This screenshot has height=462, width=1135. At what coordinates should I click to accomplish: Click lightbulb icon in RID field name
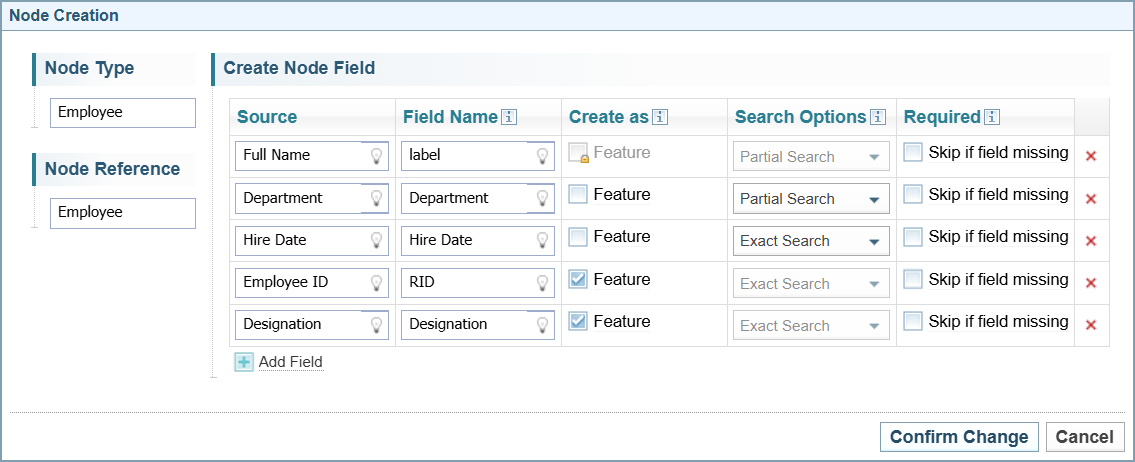pyautogui.click(x=542, y=283)
